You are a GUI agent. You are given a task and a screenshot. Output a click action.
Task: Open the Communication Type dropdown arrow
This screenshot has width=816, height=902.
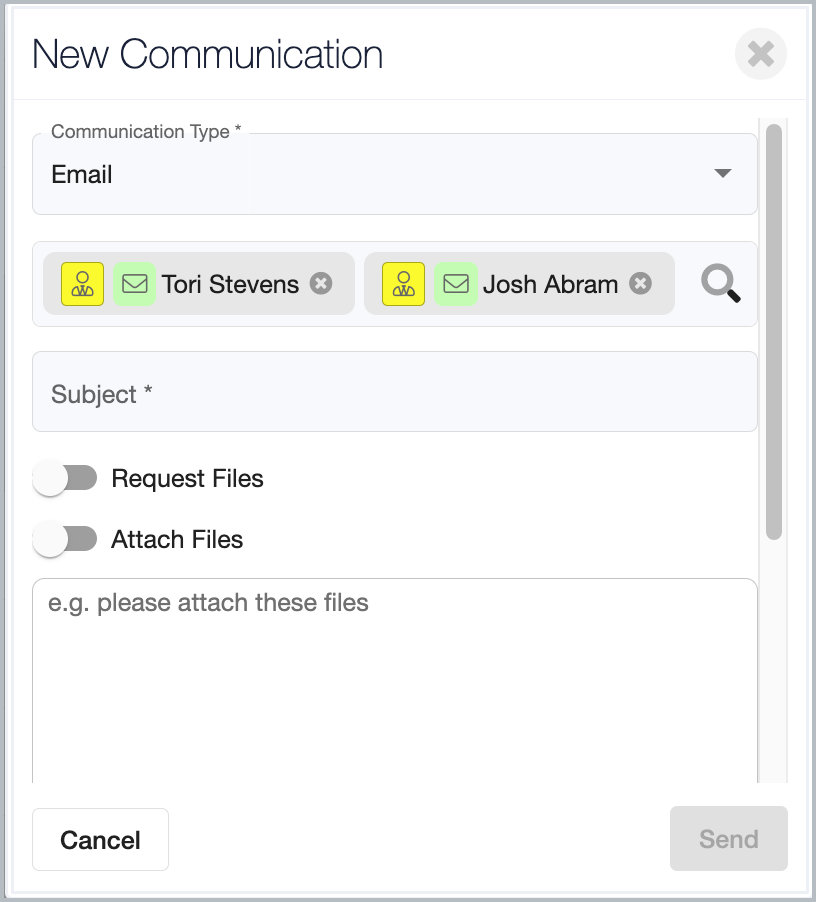[722, 173]
